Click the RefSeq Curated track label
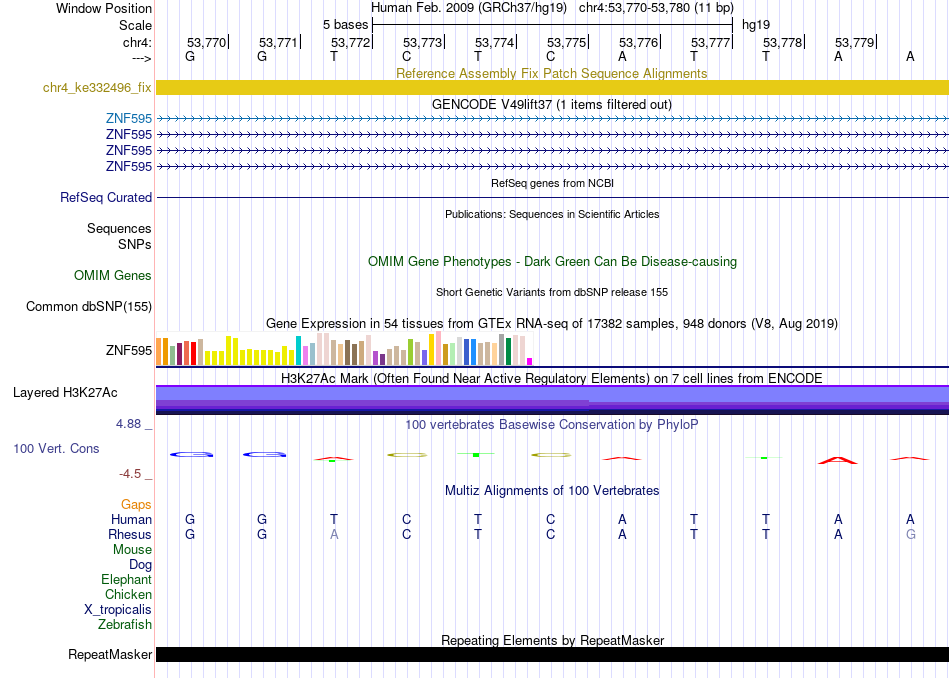This screenshot has height=678, width=950. tap(105, 198)
